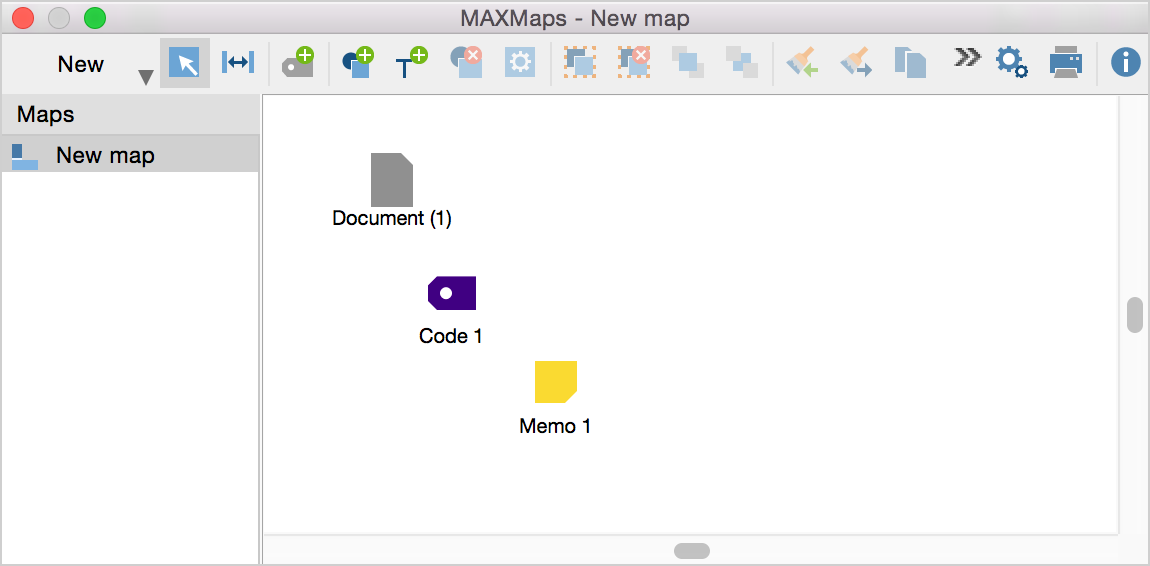Click the New map button
1150x566 pixels.
pyautogui.click(x=81, y=65)
